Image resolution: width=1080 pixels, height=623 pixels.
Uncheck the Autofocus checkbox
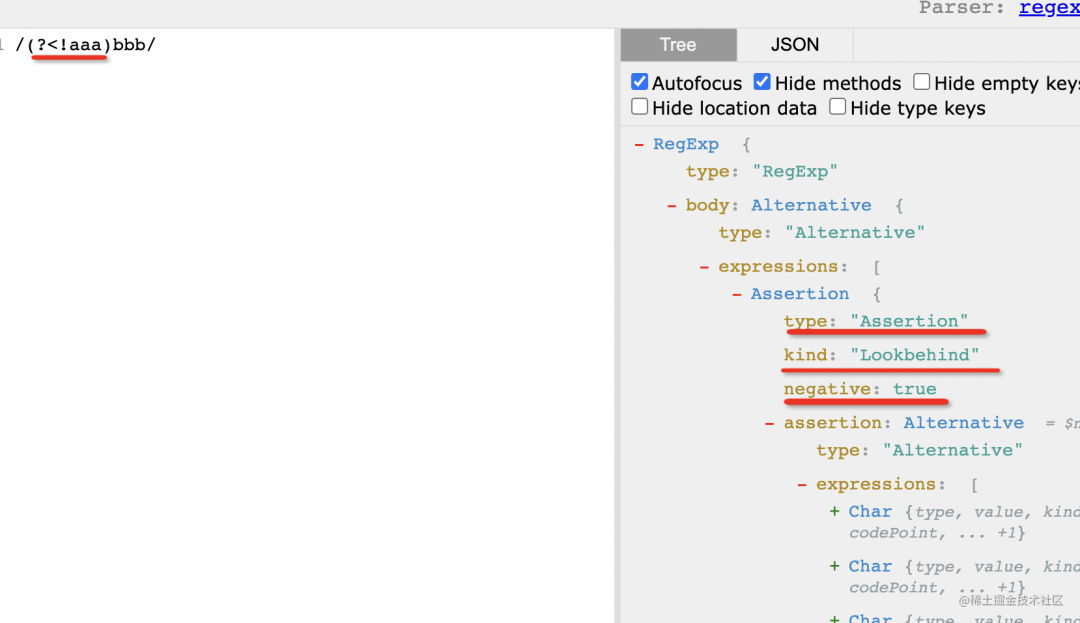[x=639, y=82]
